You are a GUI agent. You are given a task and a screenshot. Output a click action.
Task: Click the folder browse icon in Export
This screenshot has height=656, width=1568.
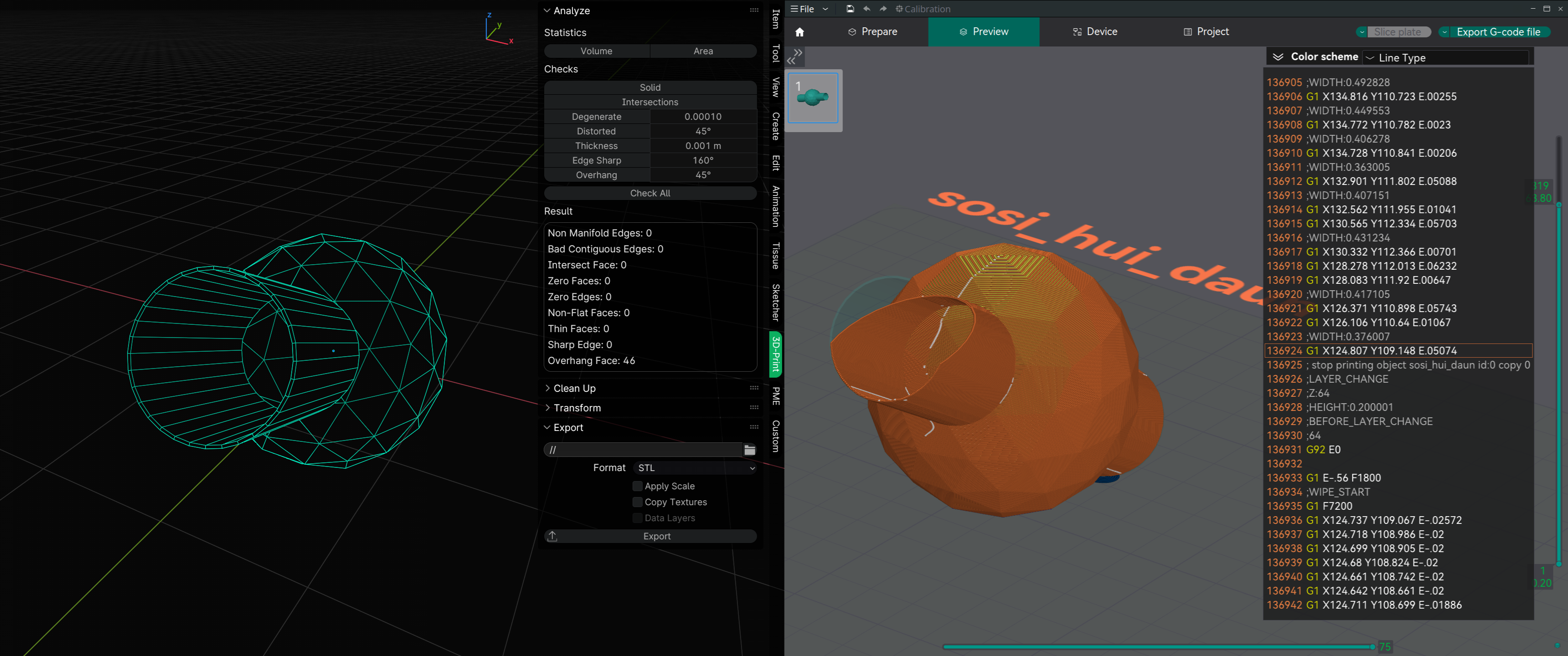click(749, 450)
